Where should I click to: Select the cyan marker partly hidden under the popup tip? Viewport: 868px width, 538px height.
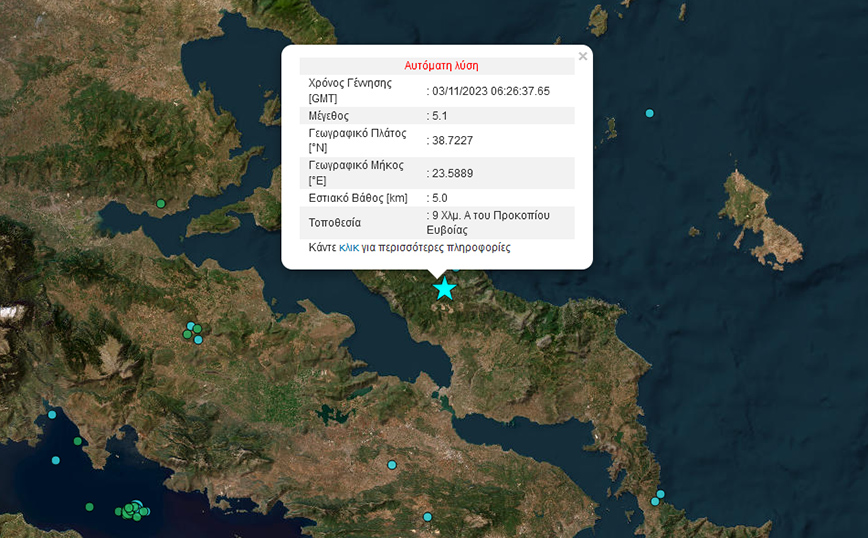click(x=456, y=269)
